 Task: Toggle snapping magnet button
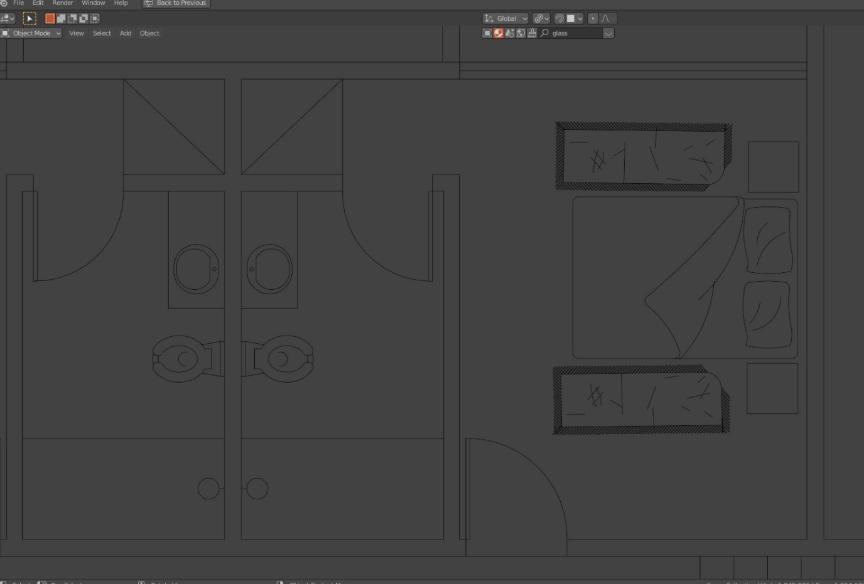click(560, 18)
